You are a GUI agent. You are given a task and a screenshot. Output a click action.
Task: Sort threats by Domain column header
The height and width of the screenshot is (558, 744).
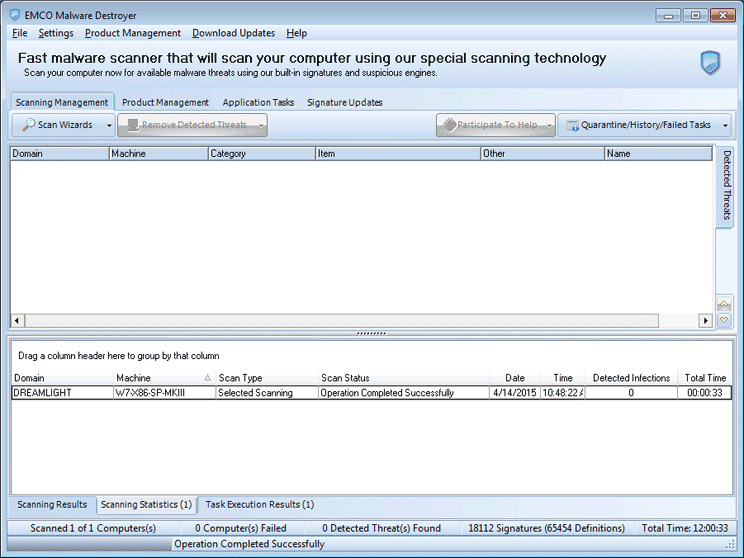point(60,154)
